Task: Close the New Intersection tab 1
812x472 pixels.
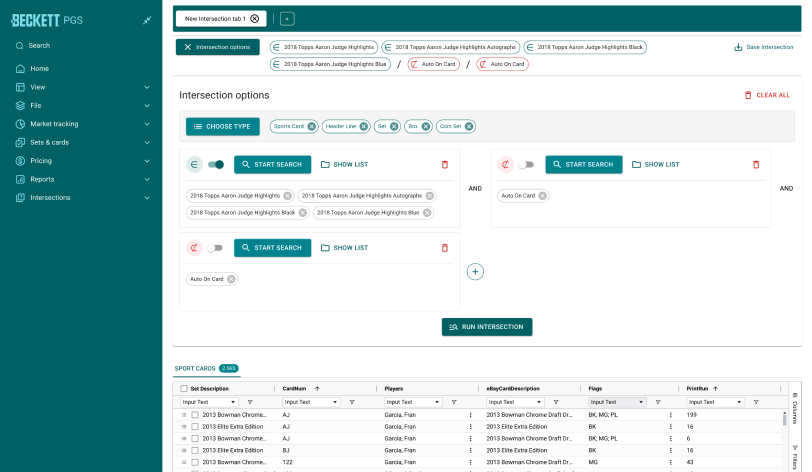Action: click(255, 19)
